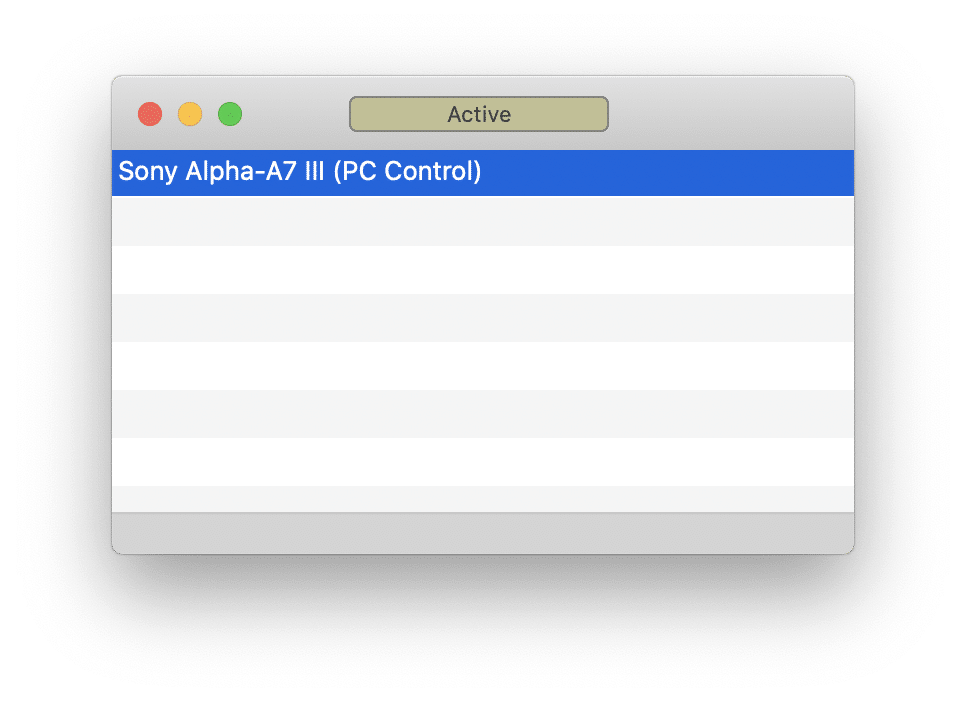Click the second empty list row under the Sony entry
This screenshot has width=966, height=702.
[482, 269]
